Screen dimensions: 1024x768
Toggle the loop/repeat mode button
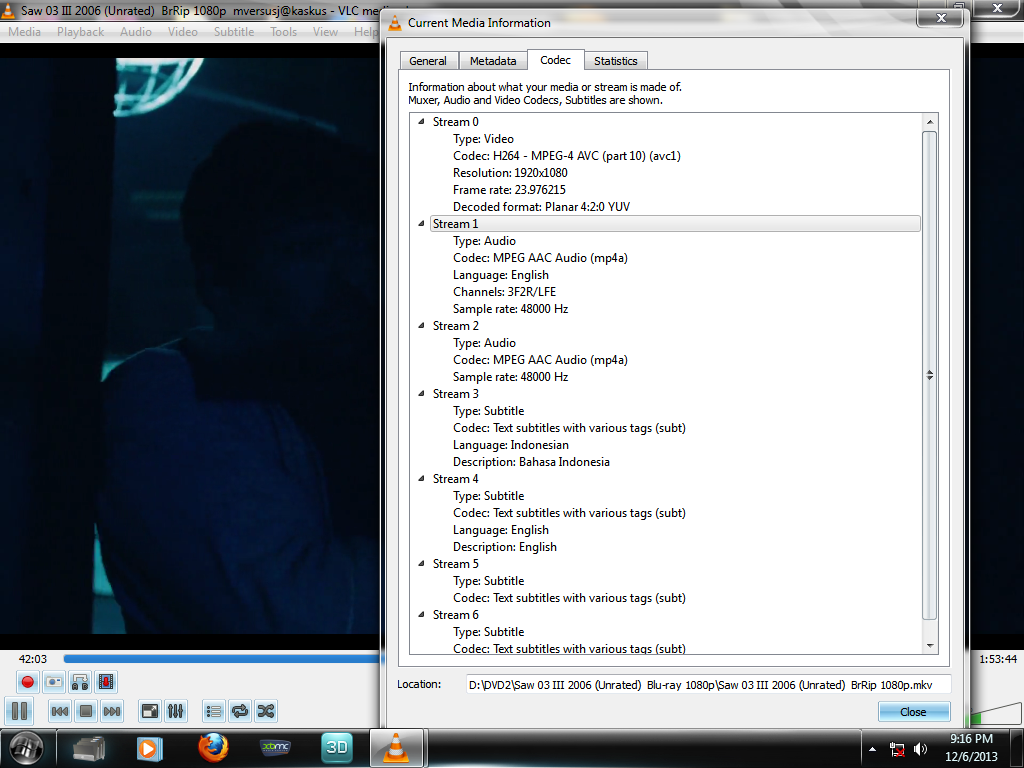(240, 711)
